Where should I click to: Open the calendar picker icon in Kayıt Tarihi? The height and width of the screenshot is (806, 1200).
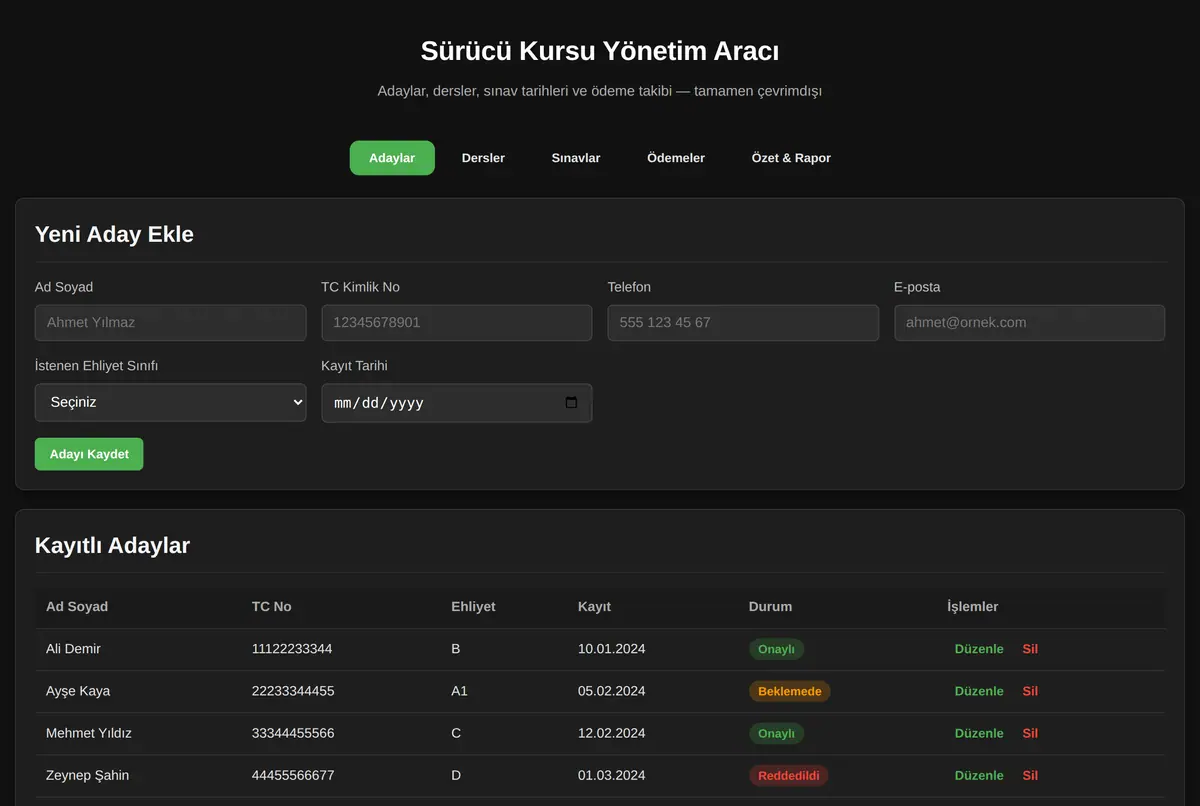571,403
